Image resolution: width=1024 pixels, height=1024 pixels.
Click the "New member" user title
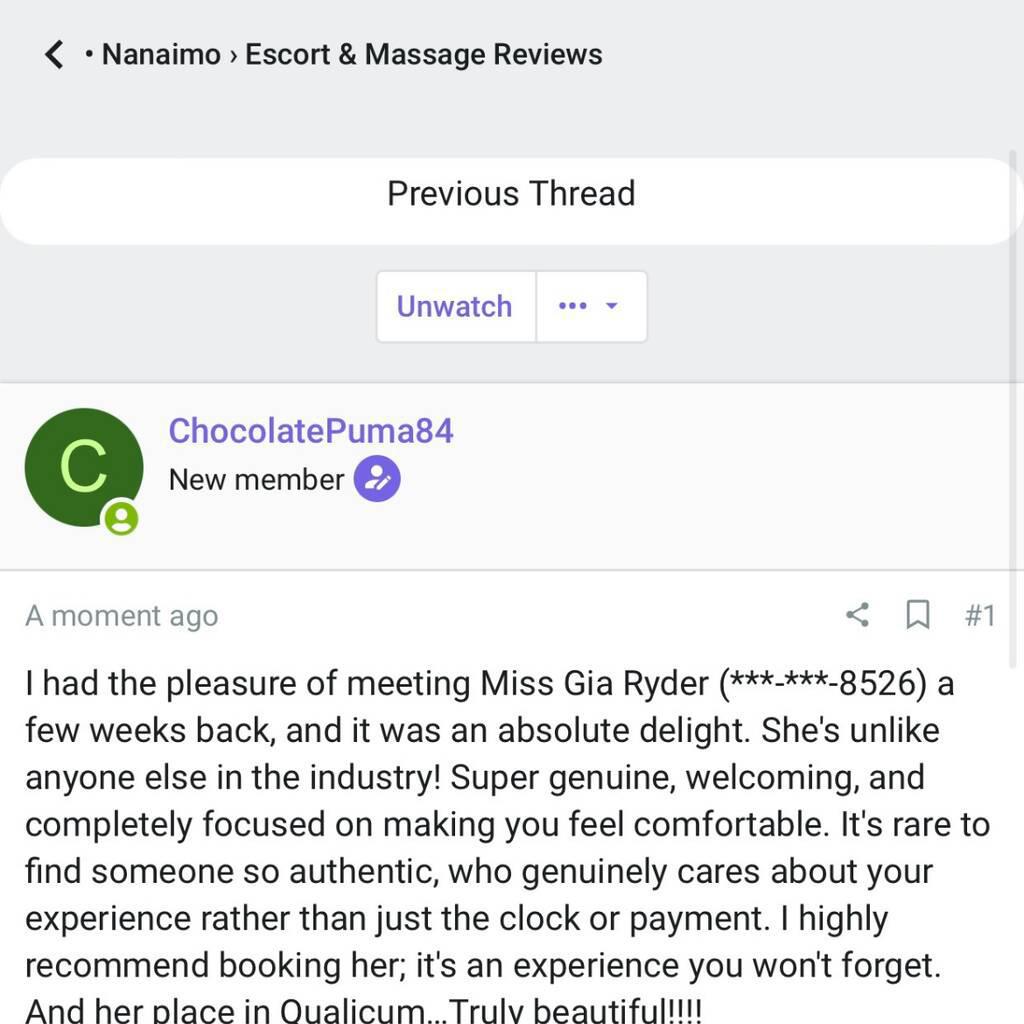click(x=256, y=480)
